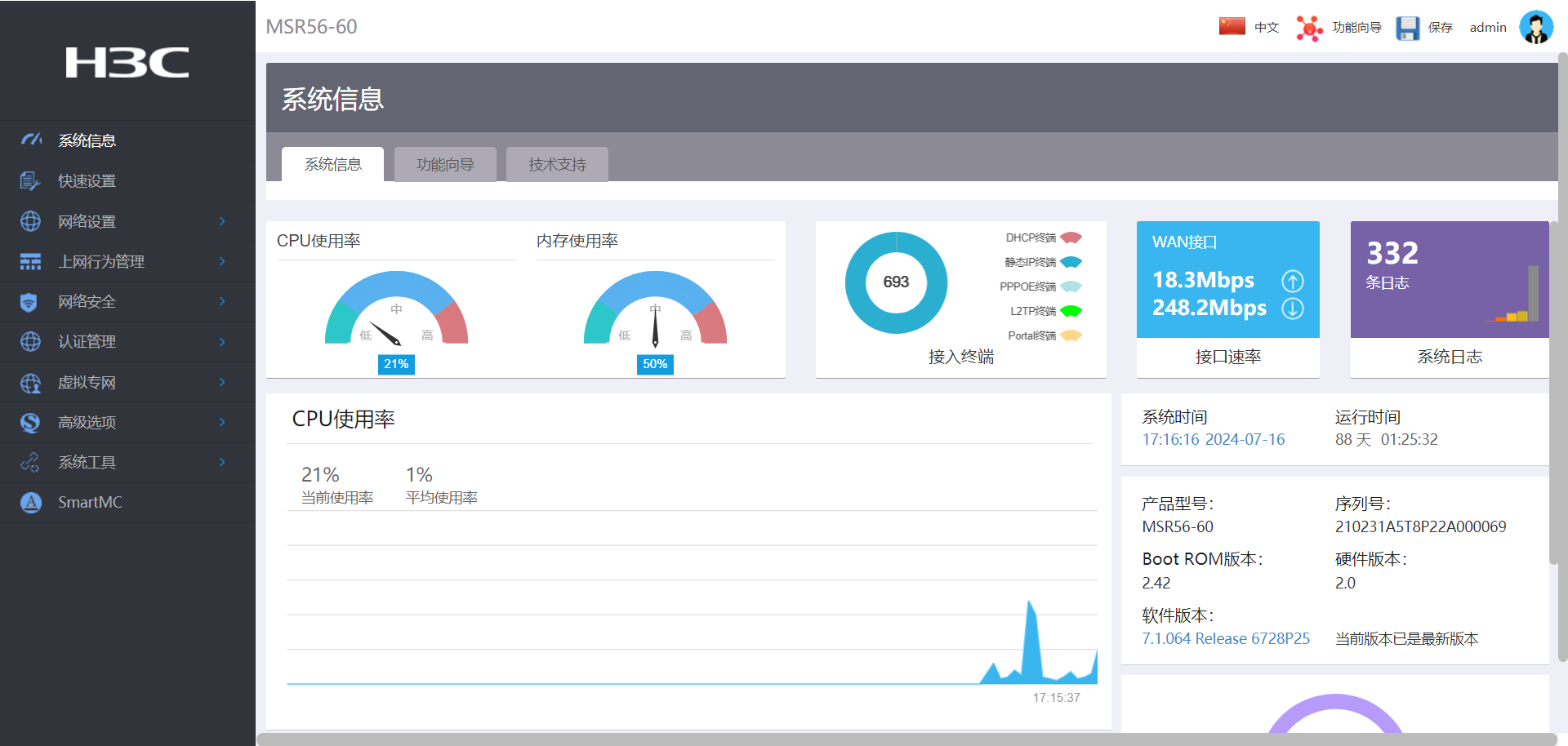Open the 系统信息 sidebar icon

click(x=31, y=140)
